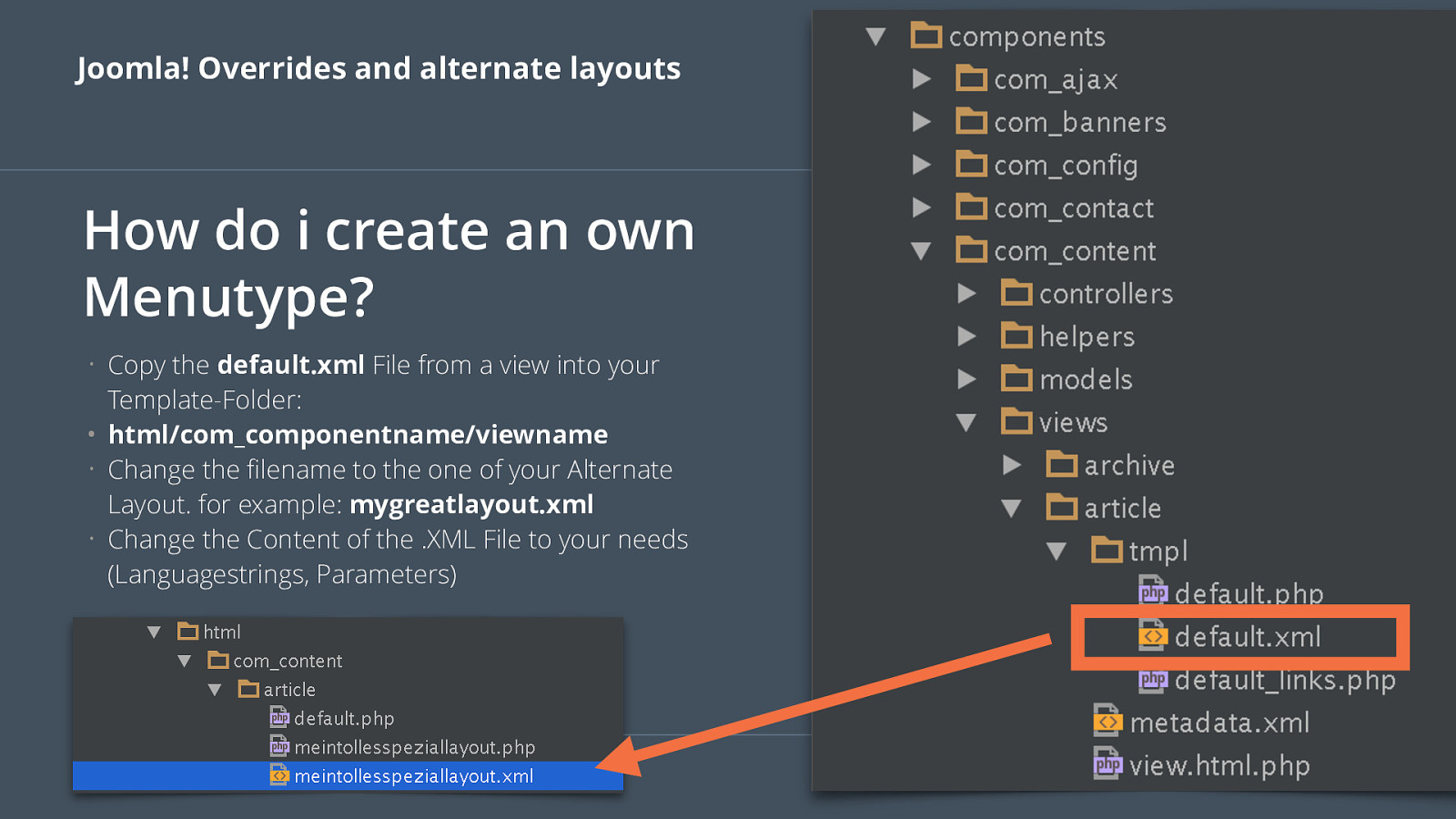Click the PHP icon of meintollesspeziallayout.php
This screenshot has height=819, width=1456.
tap(279, 746)
